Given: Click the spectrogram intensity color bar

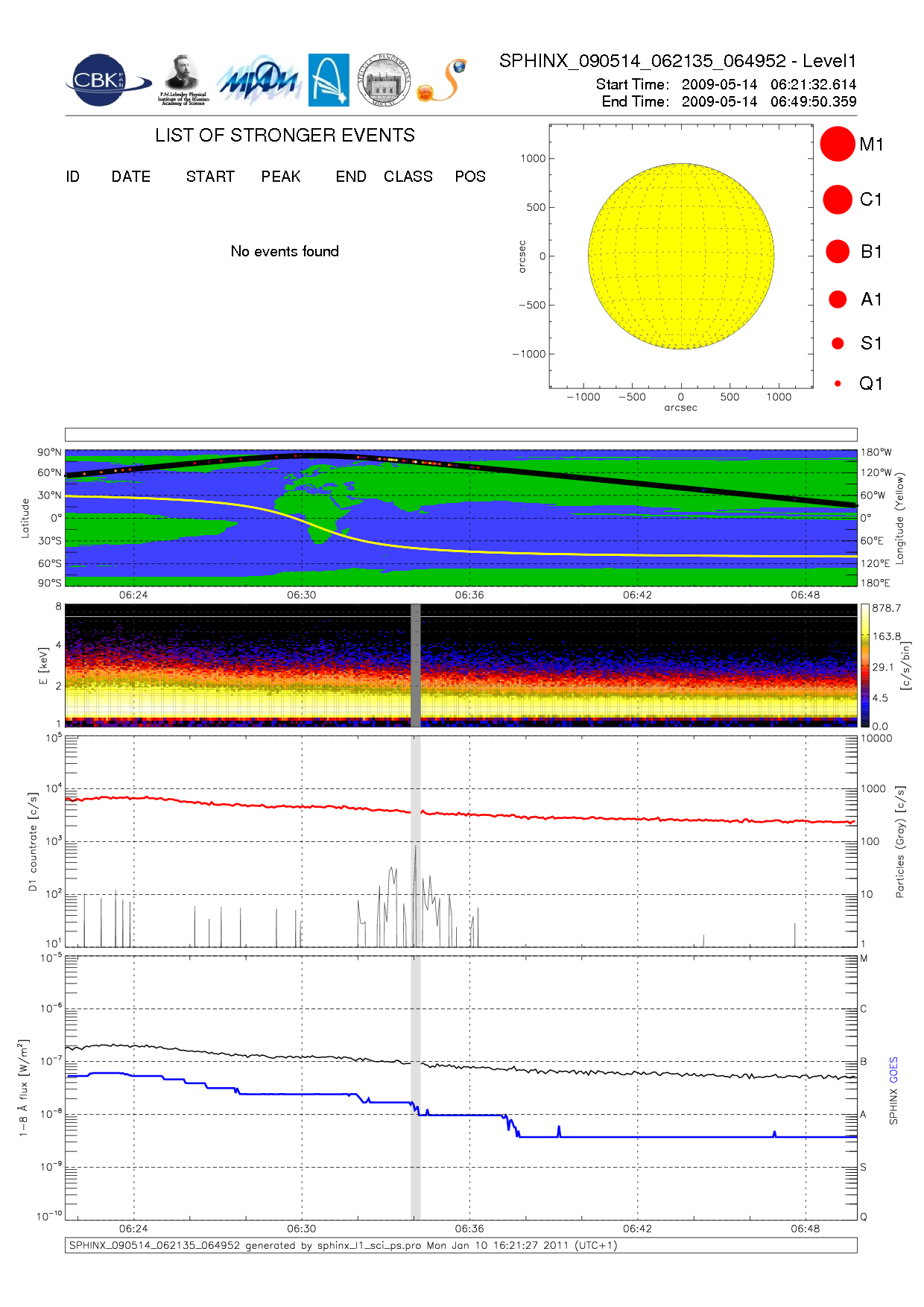Looking at the screenshot, I should pos(864,665).
